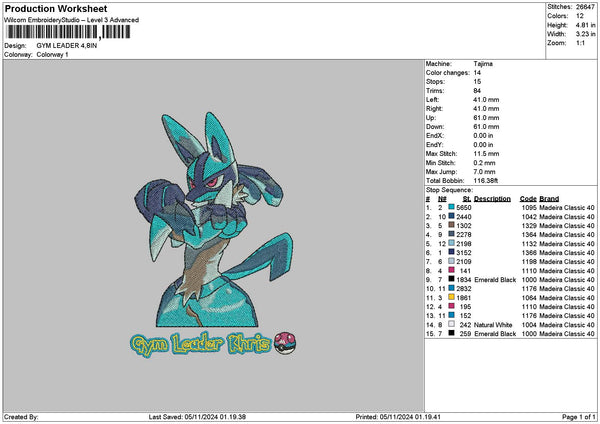Click the Height value 4.81 in
The width and height of the screenshot is (600, 424).
click(585, 25)
